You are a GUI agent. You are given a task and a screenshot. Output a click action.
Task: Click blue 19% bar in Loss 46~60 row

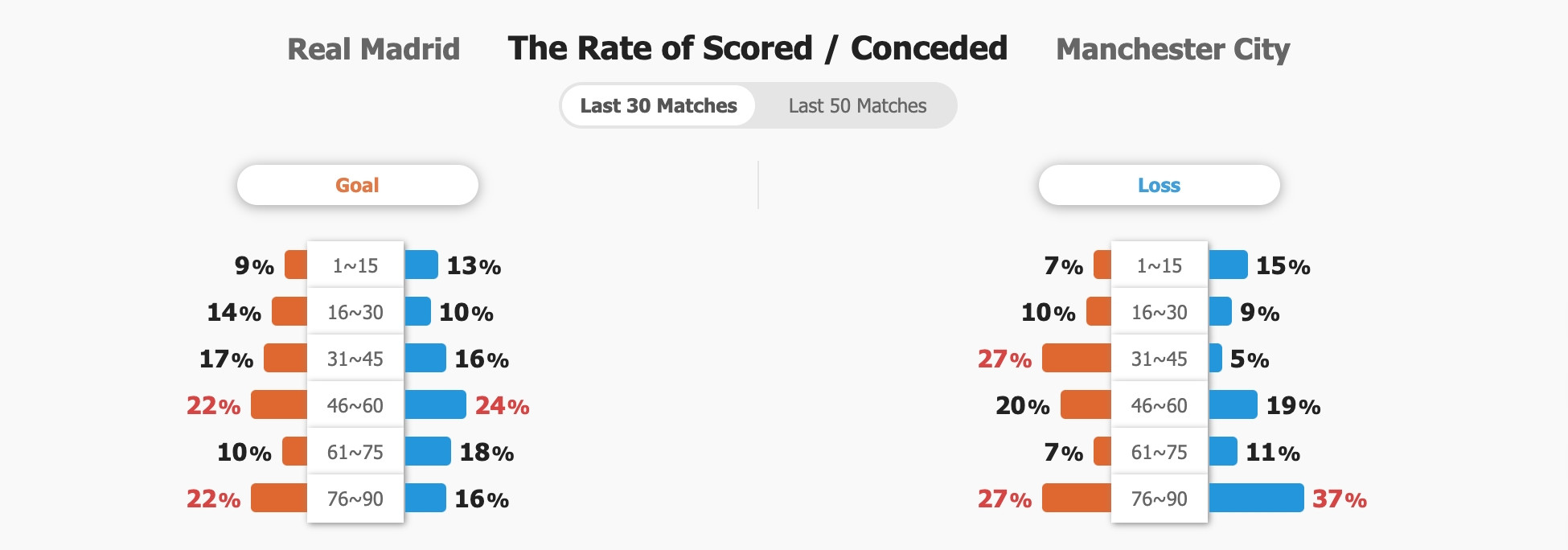[1233, 404]
